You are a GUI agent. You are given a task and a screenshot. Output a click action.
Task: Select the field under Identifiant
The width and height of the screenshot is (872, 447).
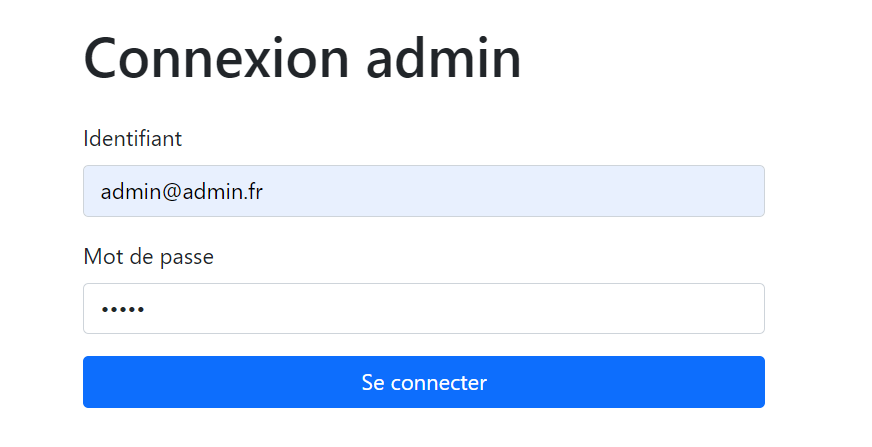pyautogui.click(x=423, y=191)
